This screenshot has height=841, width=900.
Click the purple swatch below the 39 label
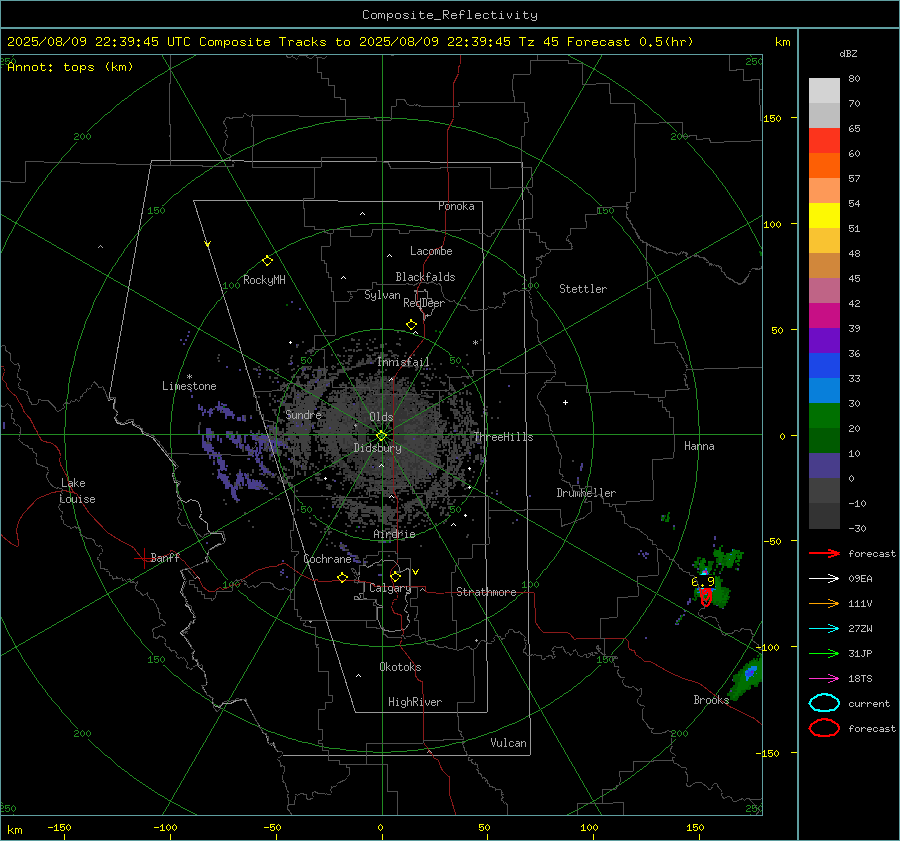pyautogui.click(x=824, y=340)
